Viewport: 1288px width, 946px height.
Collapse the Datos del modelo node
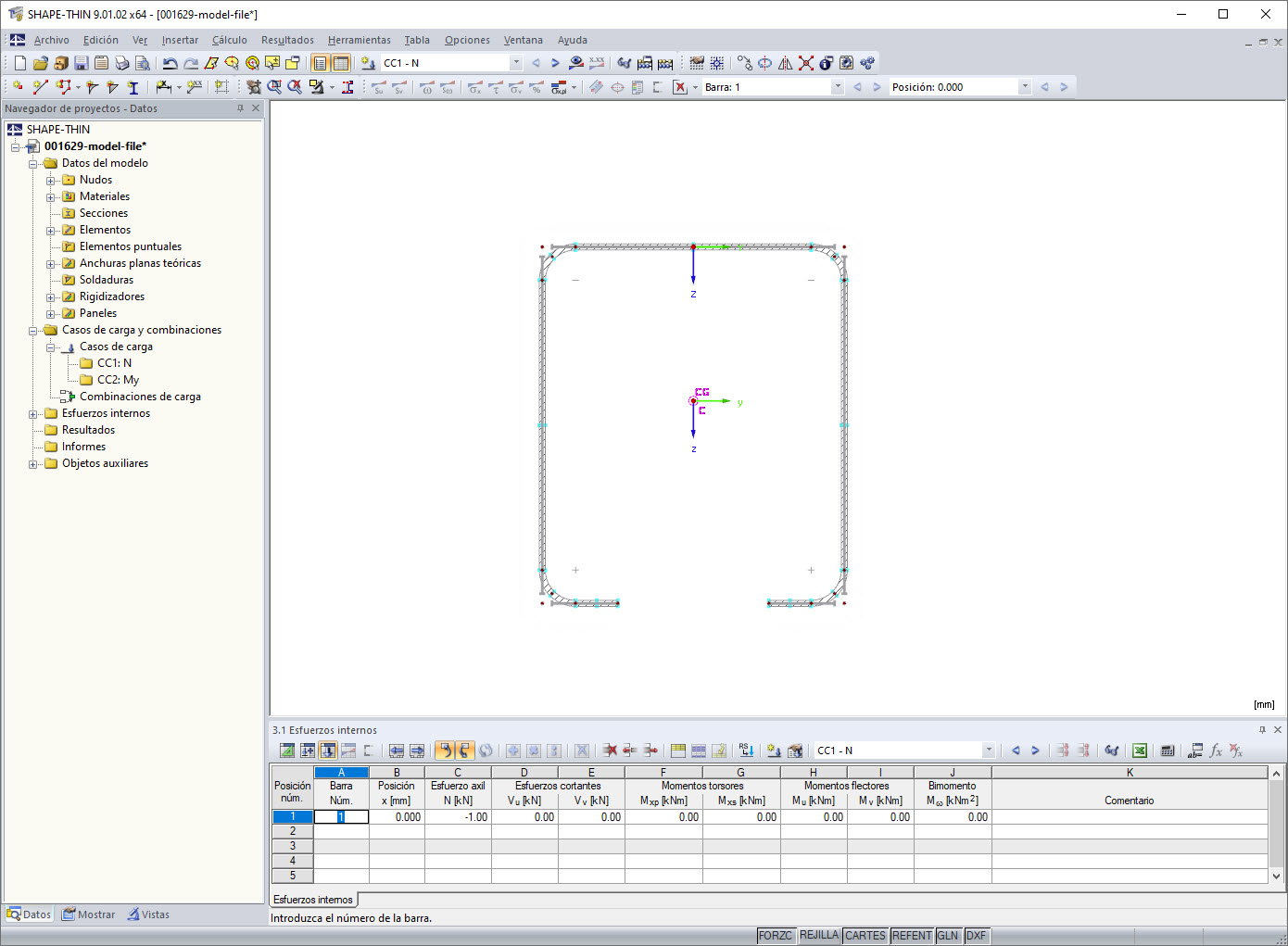click(x=33, y=164)
